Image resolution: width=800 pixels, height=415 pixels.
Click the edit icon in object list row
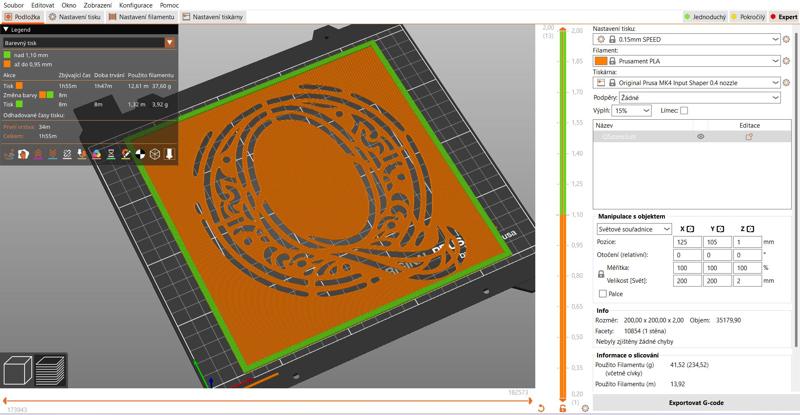[x=749, y=137]
